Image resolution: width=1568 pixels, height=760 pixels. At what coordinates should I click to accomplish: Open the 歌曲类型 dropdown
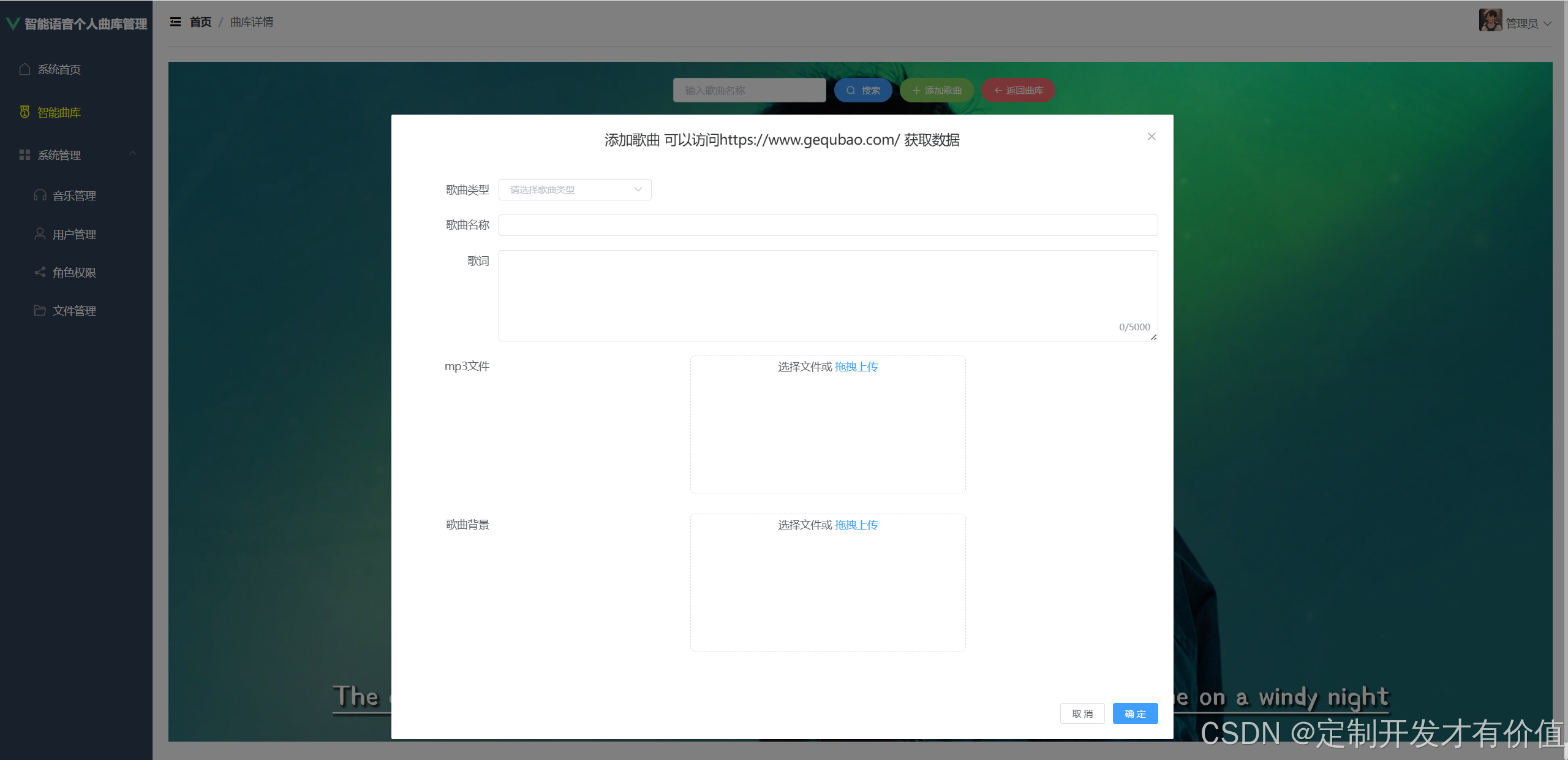click(x=575, y=189)
